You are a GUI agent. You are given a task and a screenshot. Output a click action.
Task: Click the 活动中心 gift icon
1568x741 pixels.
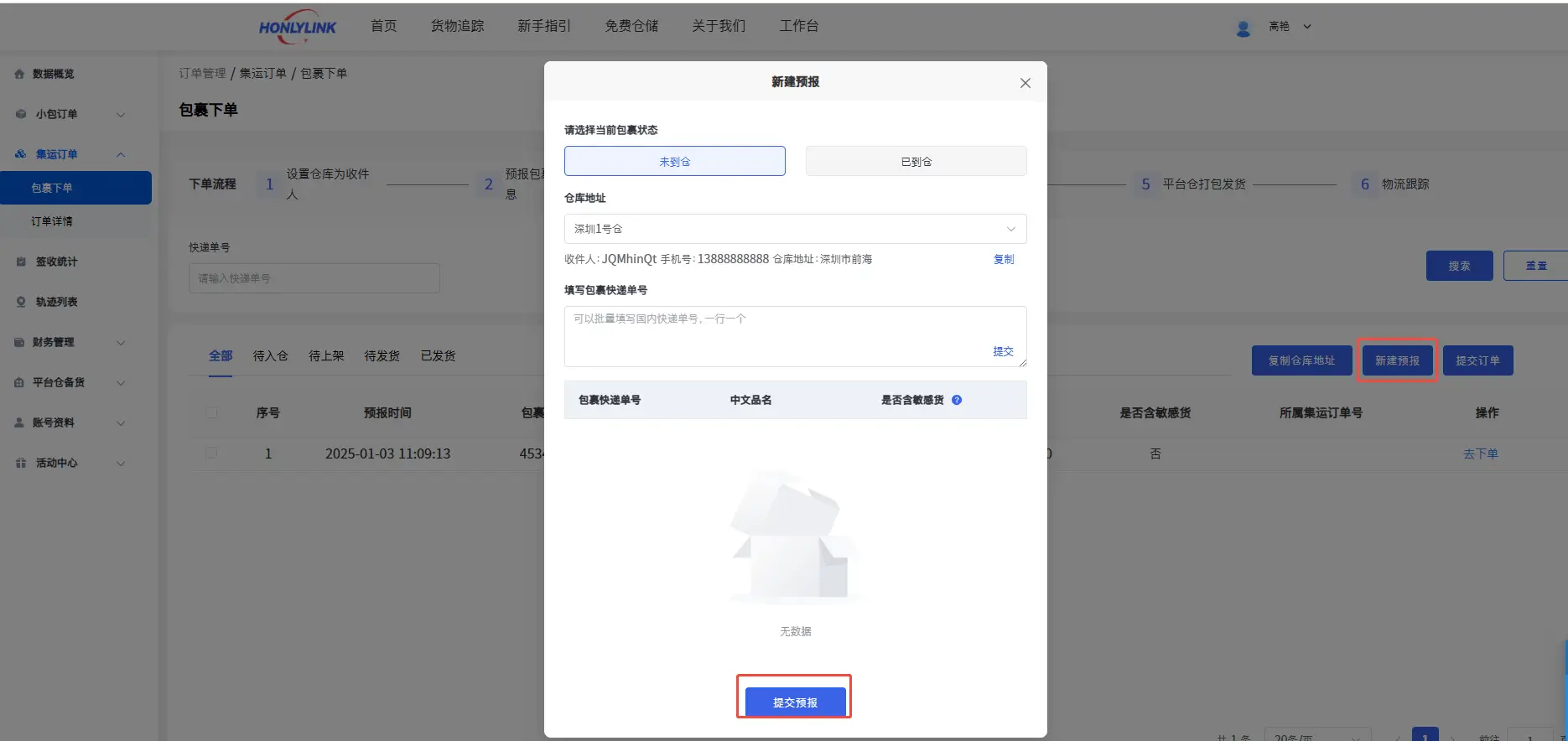point(21,463)
